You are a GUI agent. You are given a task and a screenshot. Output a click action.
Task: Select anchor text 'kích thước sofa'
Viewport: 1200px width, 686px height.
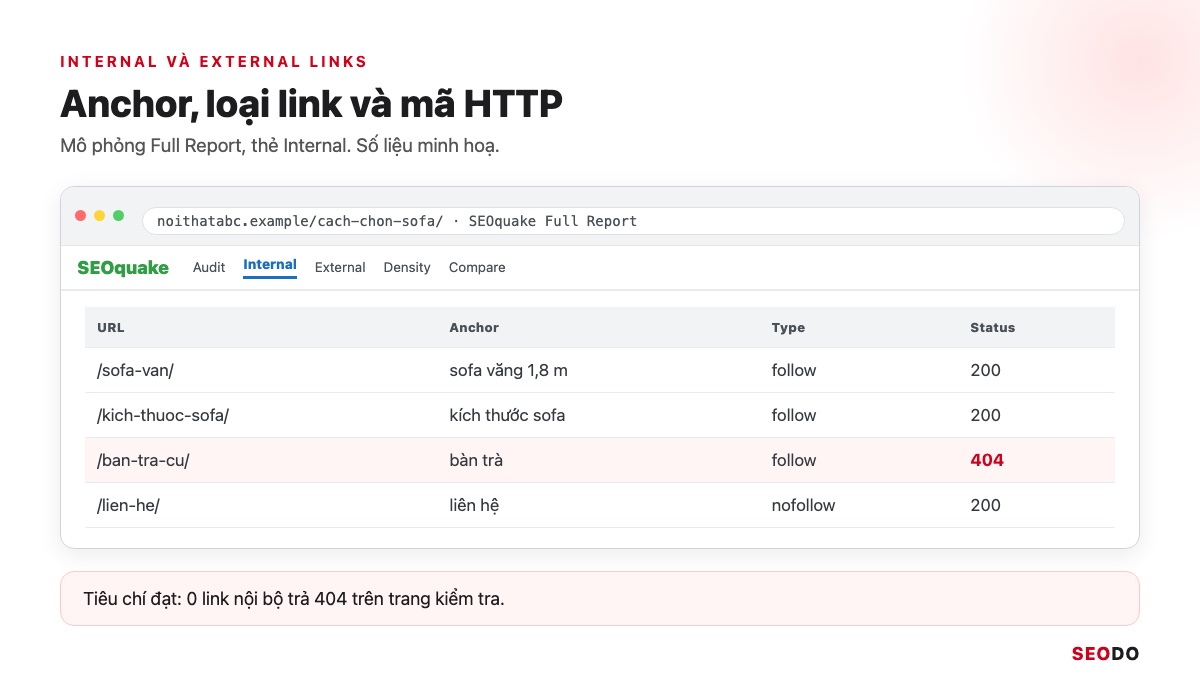(x=508, y=415)
